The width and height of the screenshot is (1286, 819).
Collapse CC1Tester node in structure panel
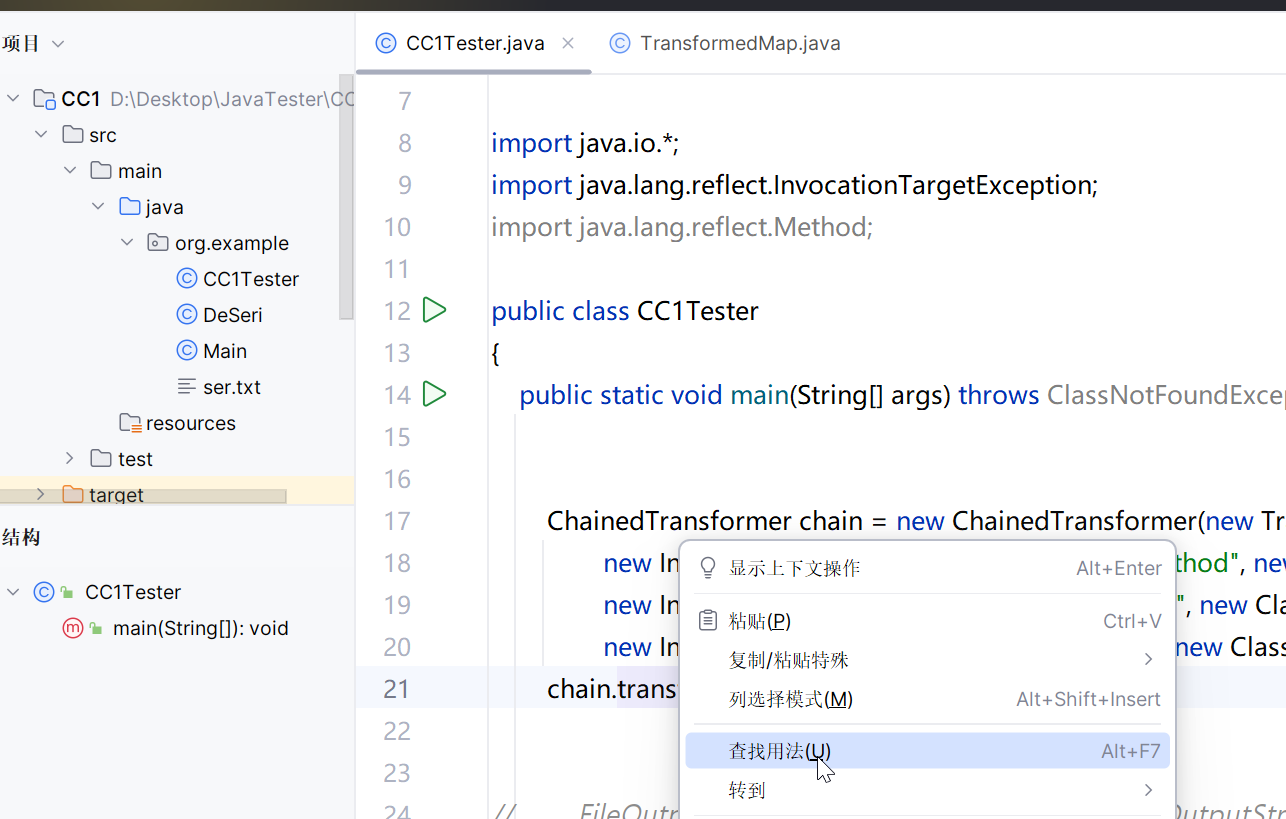click(13, 592)
